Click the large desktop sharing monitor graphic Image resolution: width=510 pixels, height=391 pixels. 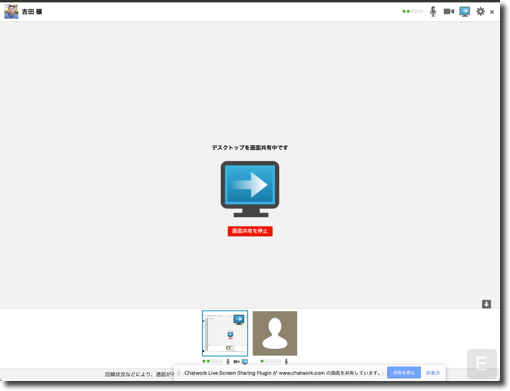pyautogui.click(x=250, y=189)
